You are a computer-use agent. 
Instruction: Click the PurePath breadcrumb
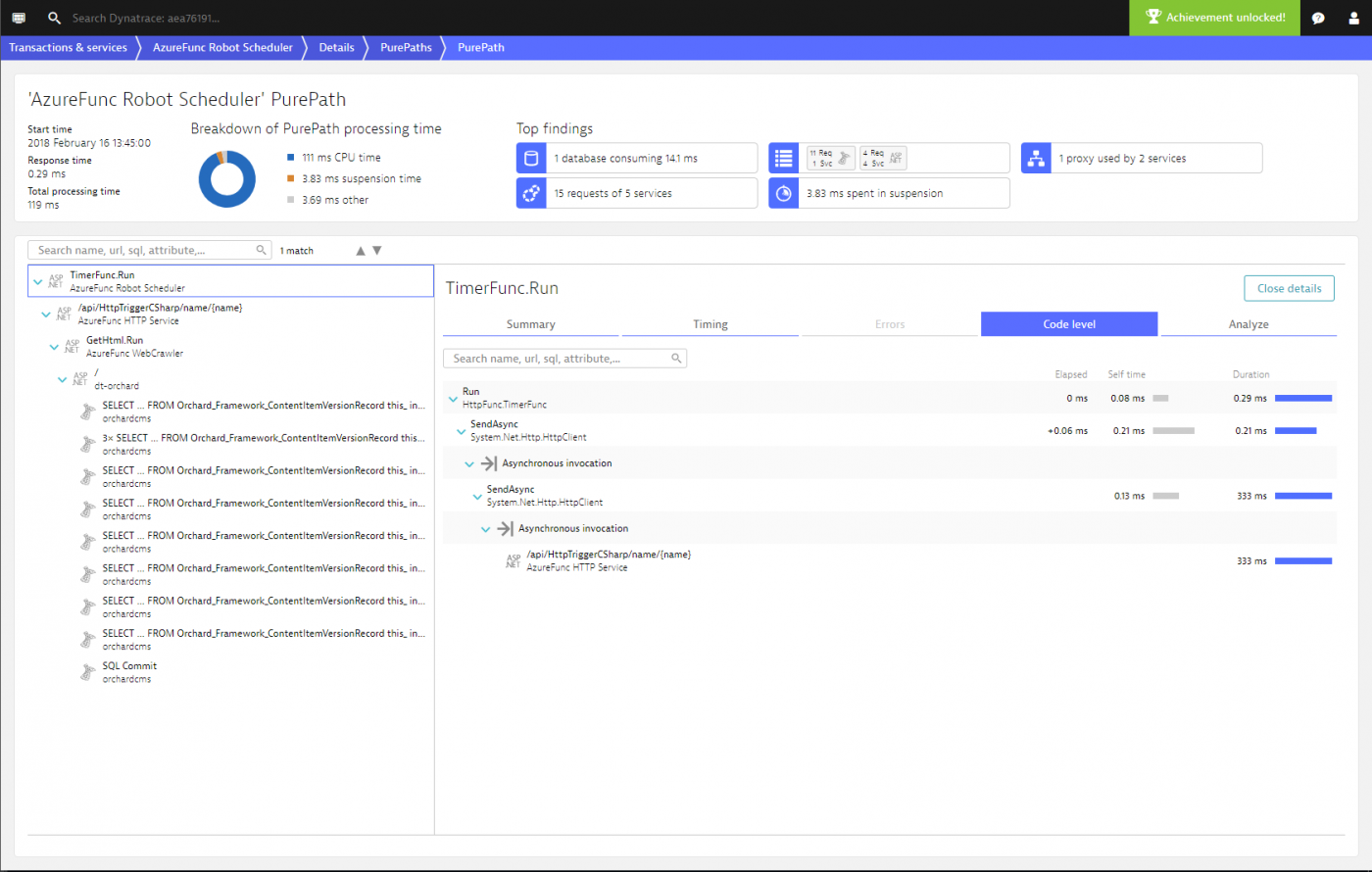coord(481,47)
